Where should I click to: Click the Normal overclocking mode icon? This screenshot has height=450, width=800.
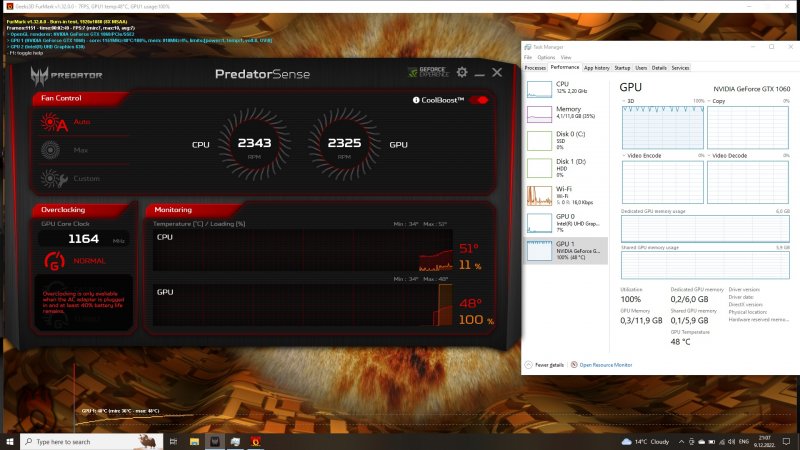(x=55, y=261)
